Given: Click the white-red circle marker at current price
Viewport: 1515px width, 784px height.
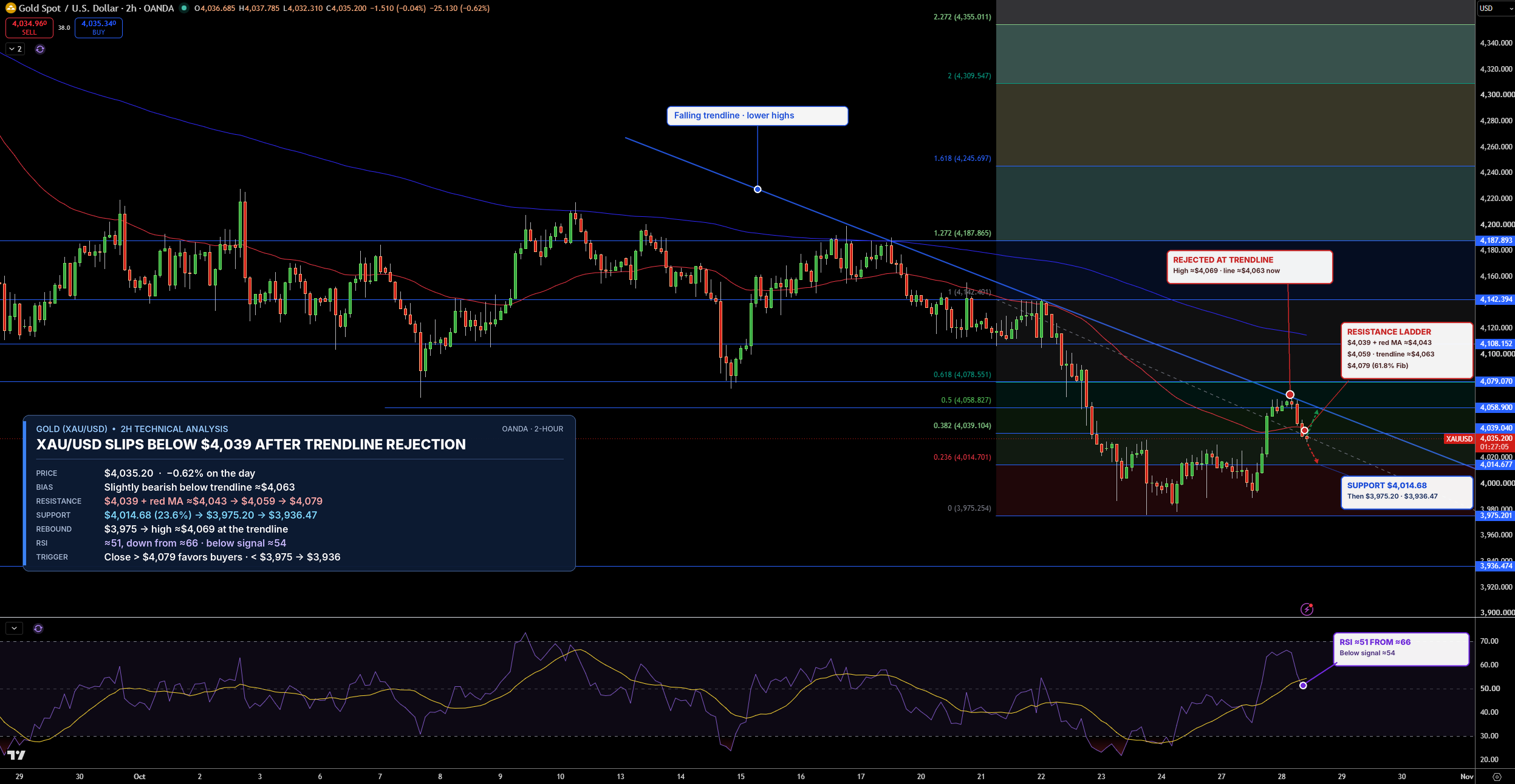Looking at the screenshot, I should coord(1304,431).
